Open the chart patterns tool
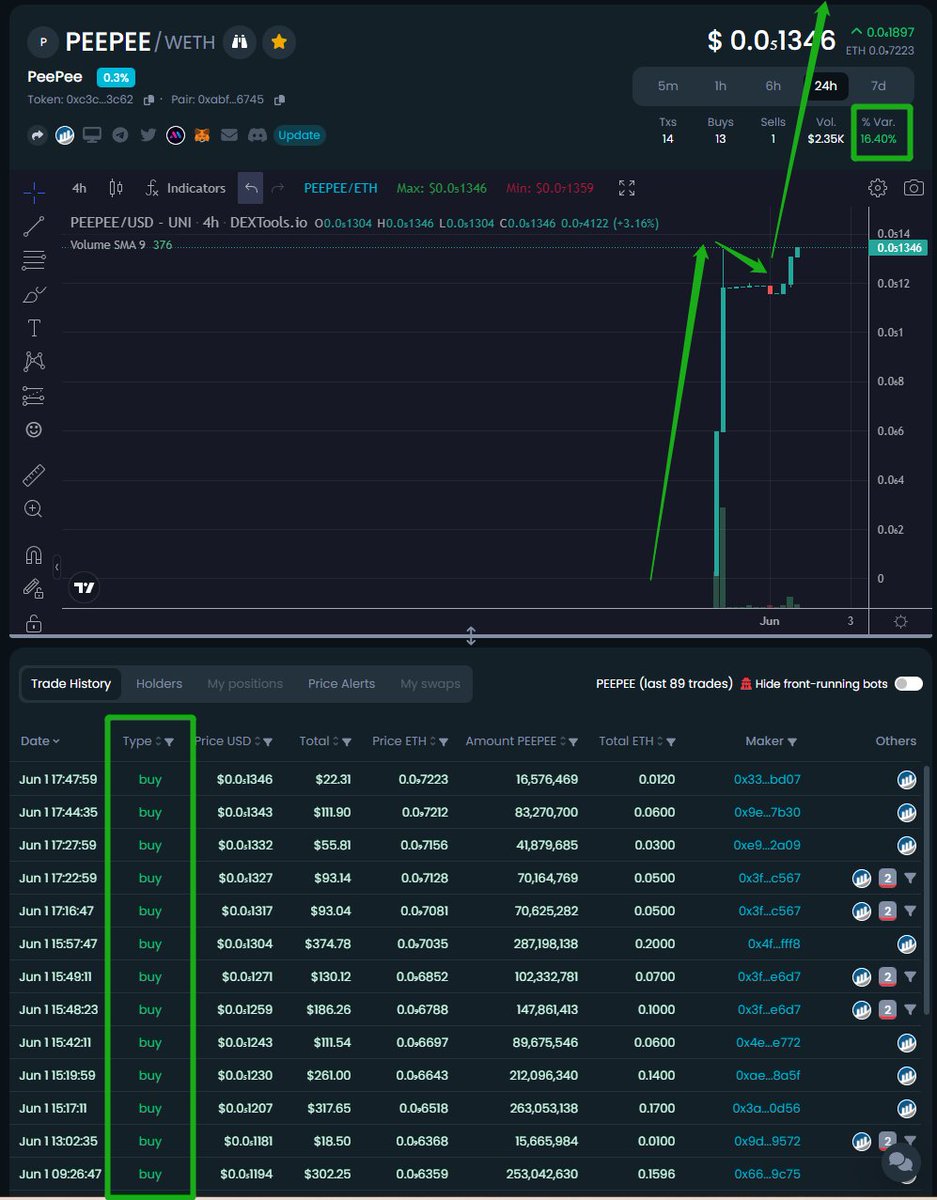The height and width of the screenshot is (1200, 937). coord(33,361)
